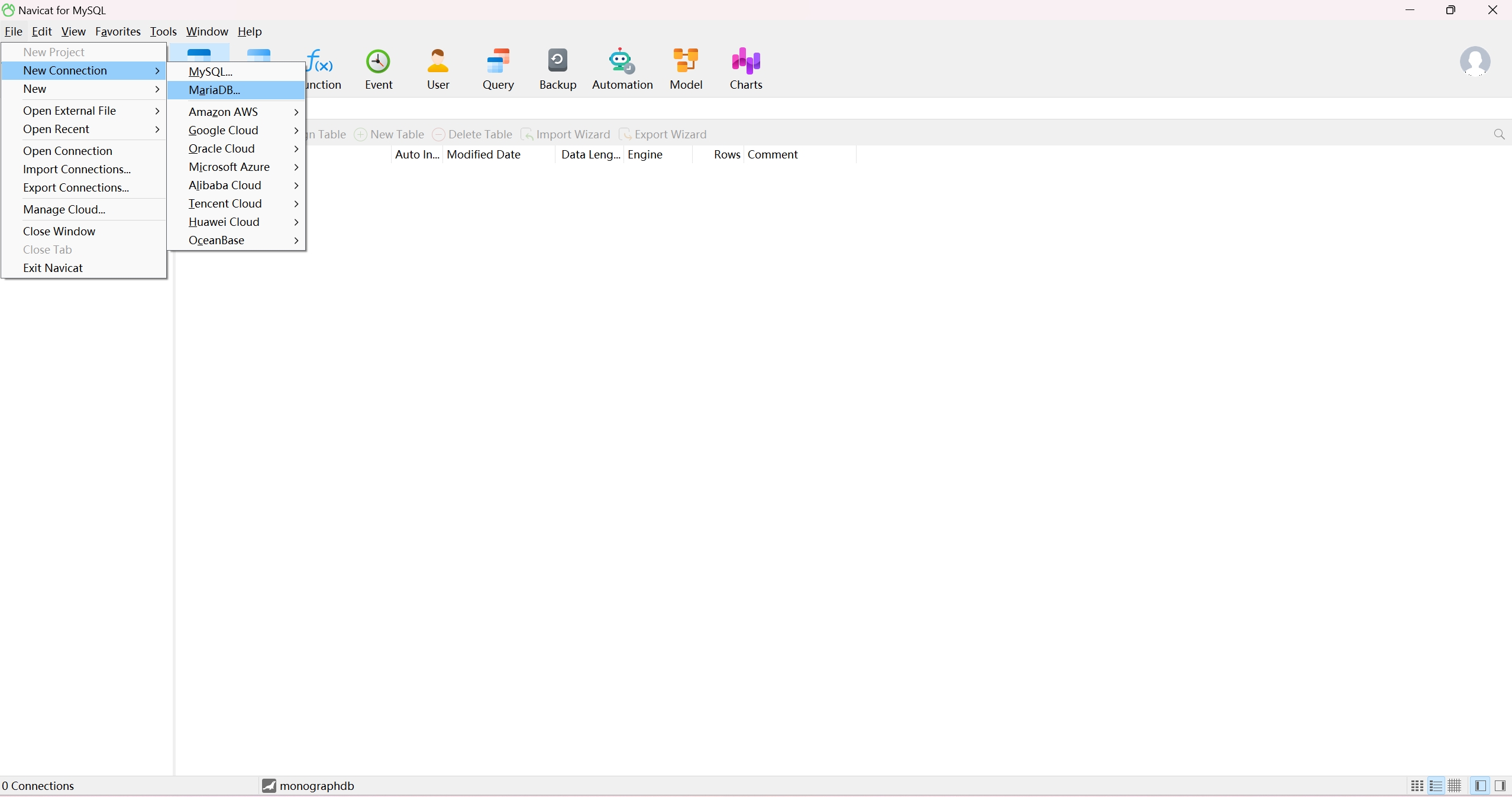Choose Exit Navicat menu item
The width and height of the screenshot is (1512, 797).
click(x=83, y=268)
